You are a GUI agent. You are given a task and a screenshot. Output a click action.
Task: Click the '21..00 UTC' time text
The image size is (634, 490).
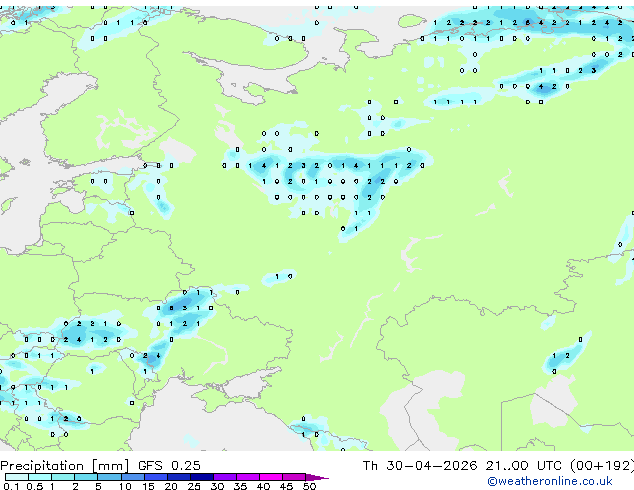click(x=523, y=466)
